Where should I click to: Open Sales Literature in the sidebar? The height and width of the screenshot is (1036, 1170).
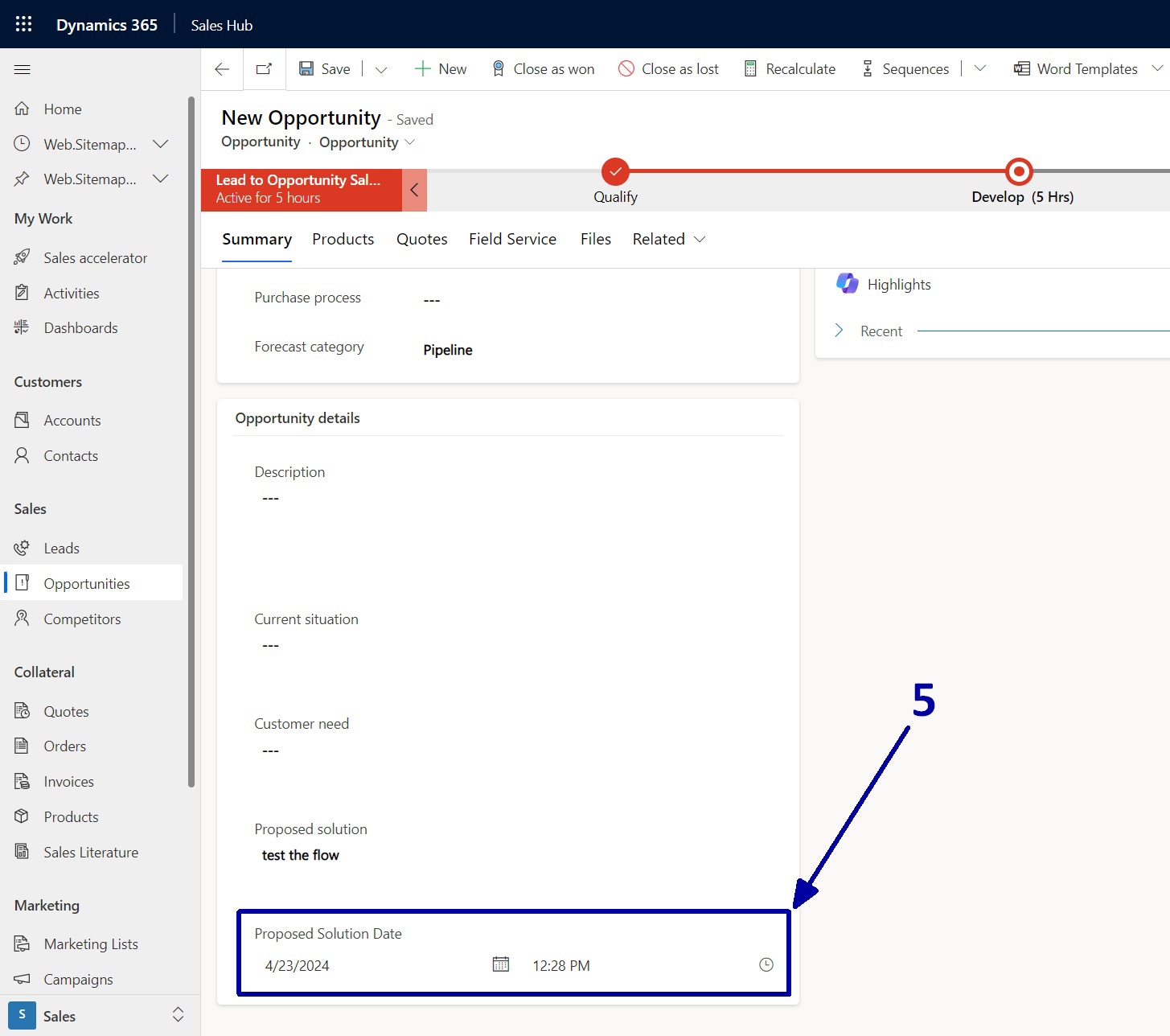92,852
